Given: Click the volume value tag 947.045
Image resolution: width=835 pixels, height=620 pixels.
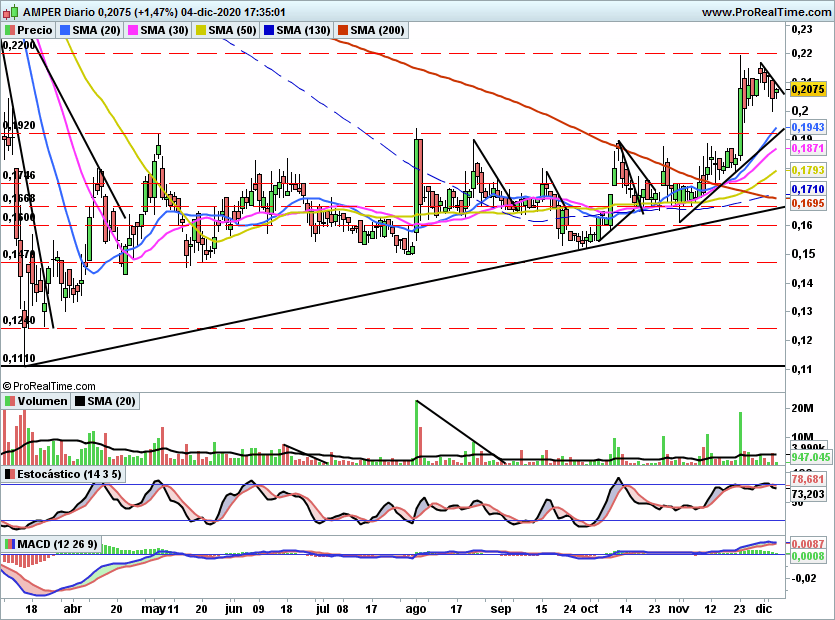Looking at the screenshot, I should click(811, 457).
